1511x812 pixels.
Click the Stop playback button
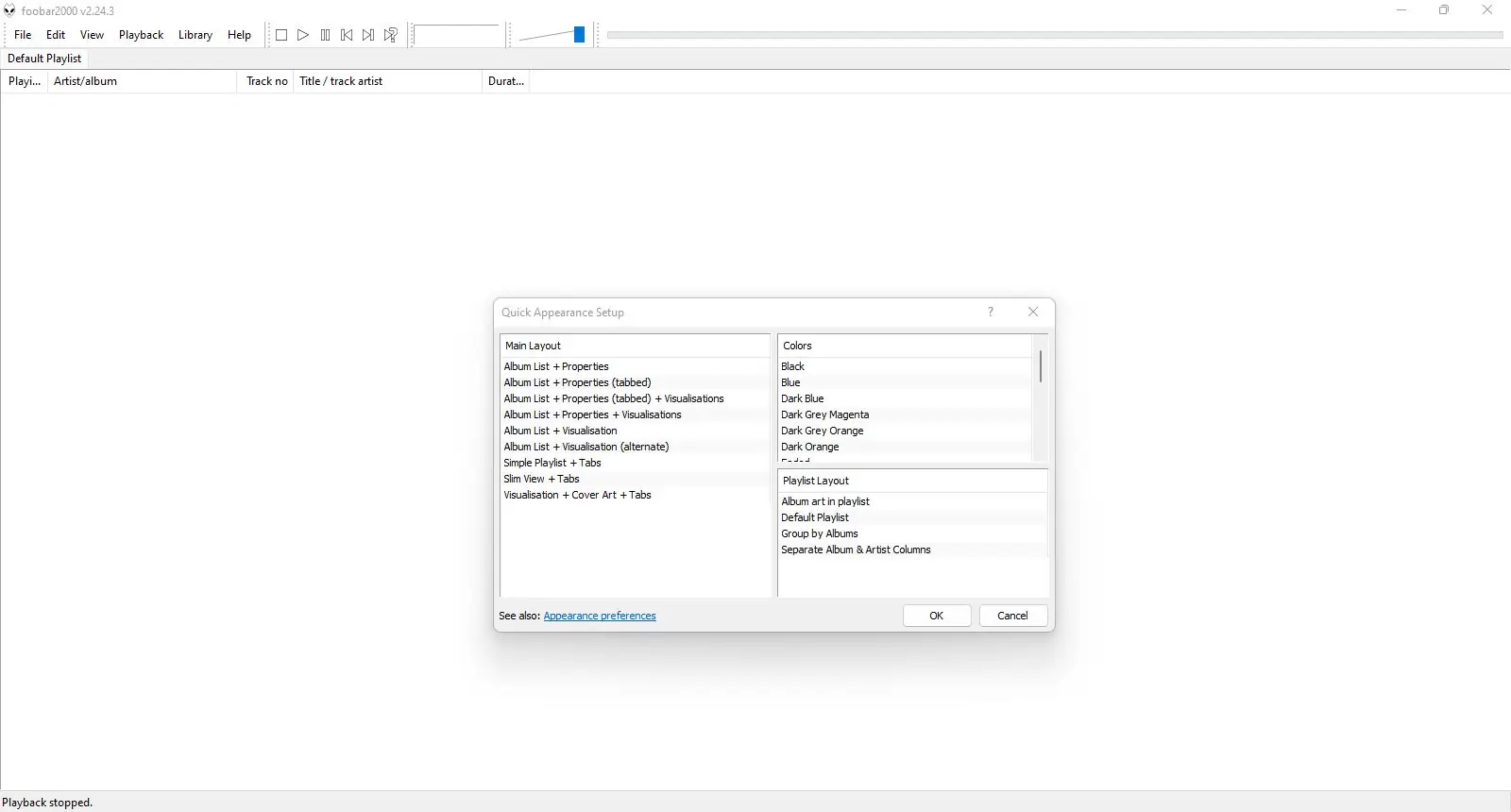pos(281,35)
